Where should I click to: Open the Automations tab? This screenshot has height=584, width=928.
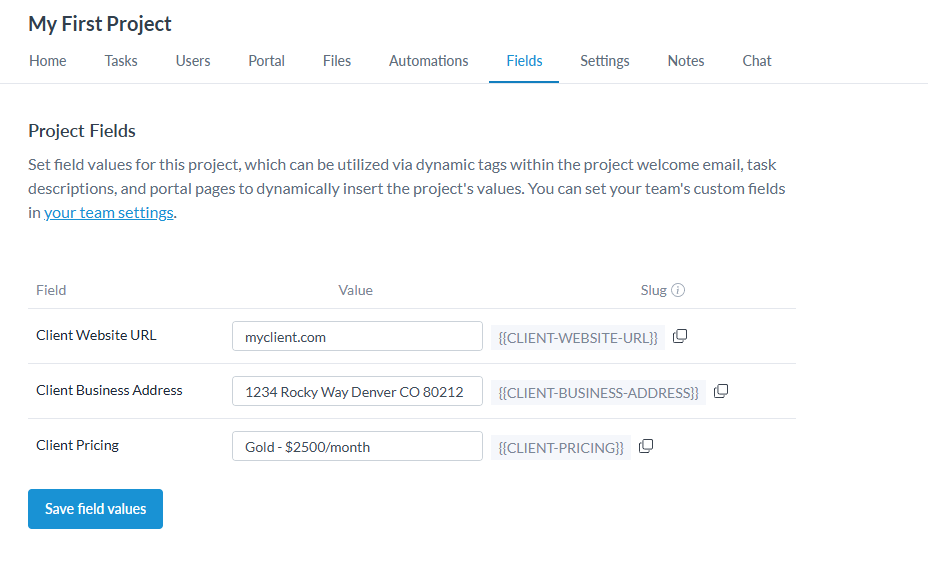tap(428, 61)
